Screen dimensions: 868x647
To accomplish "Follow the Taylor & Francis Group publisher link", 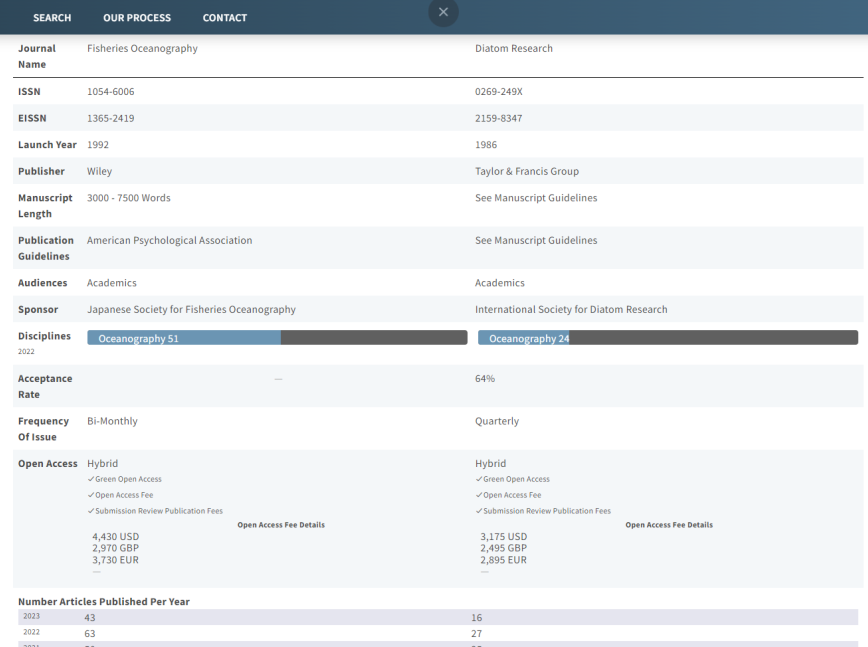I will tap(523, 170).
